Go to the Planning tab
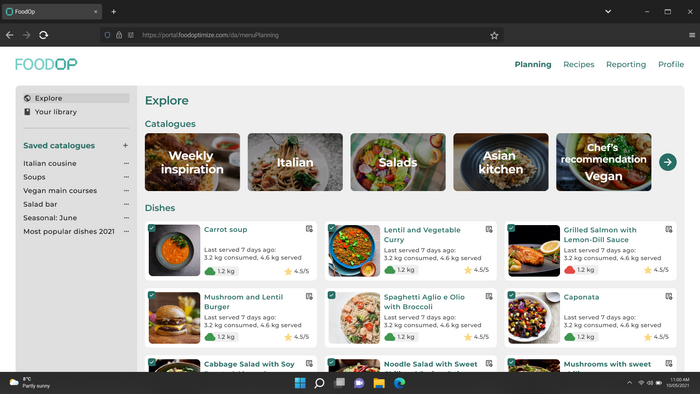The height and width of the screenshot is (394, 700). pos(533,64)
